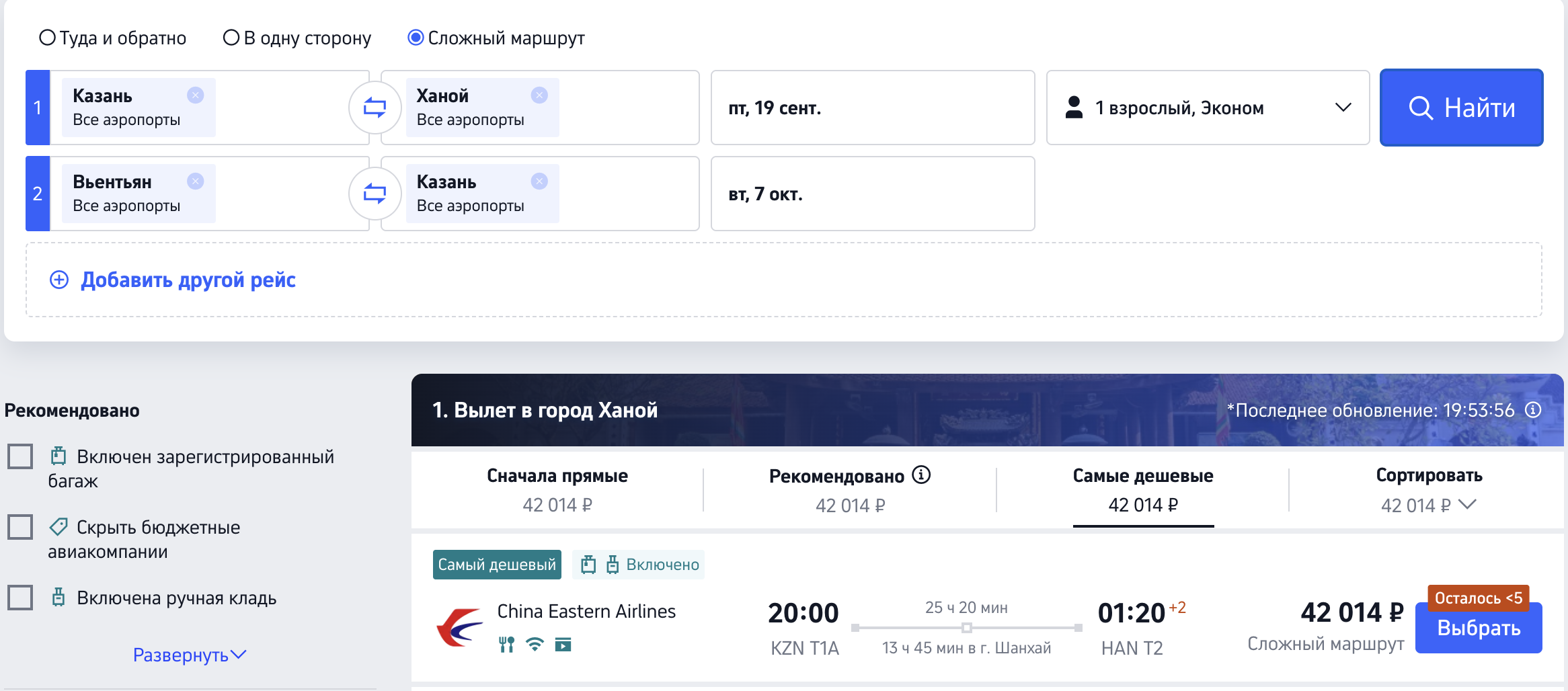This screenshot has width=1568, height=691.
Task: Enable registered baggage included filter
Action: pyautogui.click(x=20, y=456)
